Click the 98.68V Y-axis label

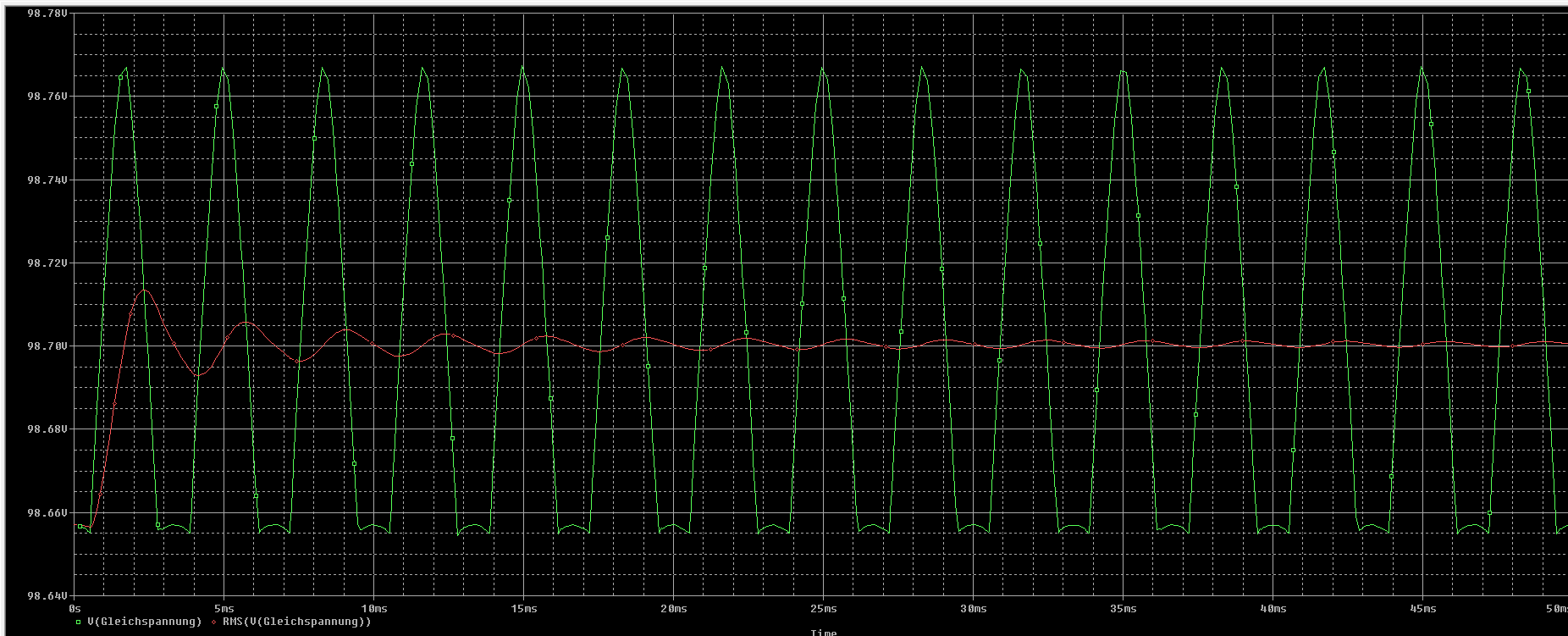pyautogui.click(x=47, y=429)
